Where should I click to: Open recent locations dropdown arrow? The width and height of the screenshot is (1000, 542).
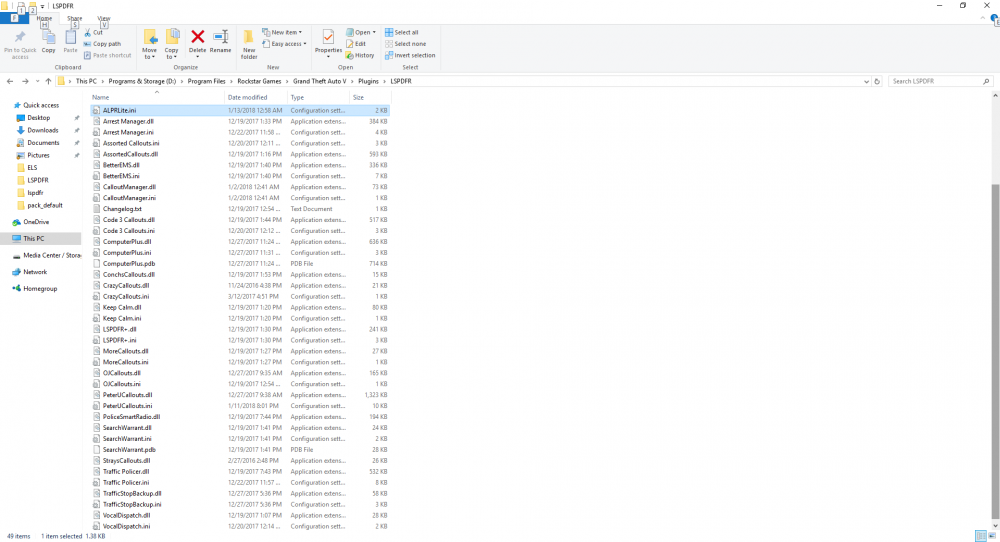click(x=37, y=82)
